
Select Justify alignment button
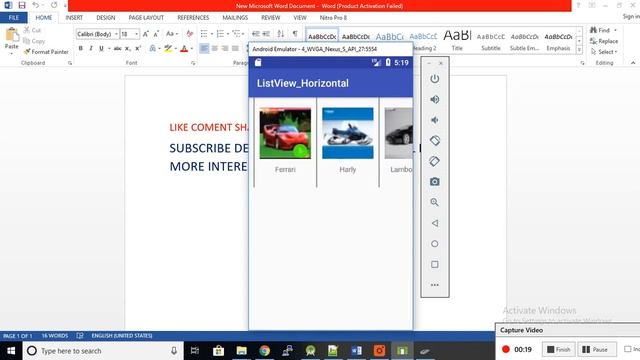(235, 49)
